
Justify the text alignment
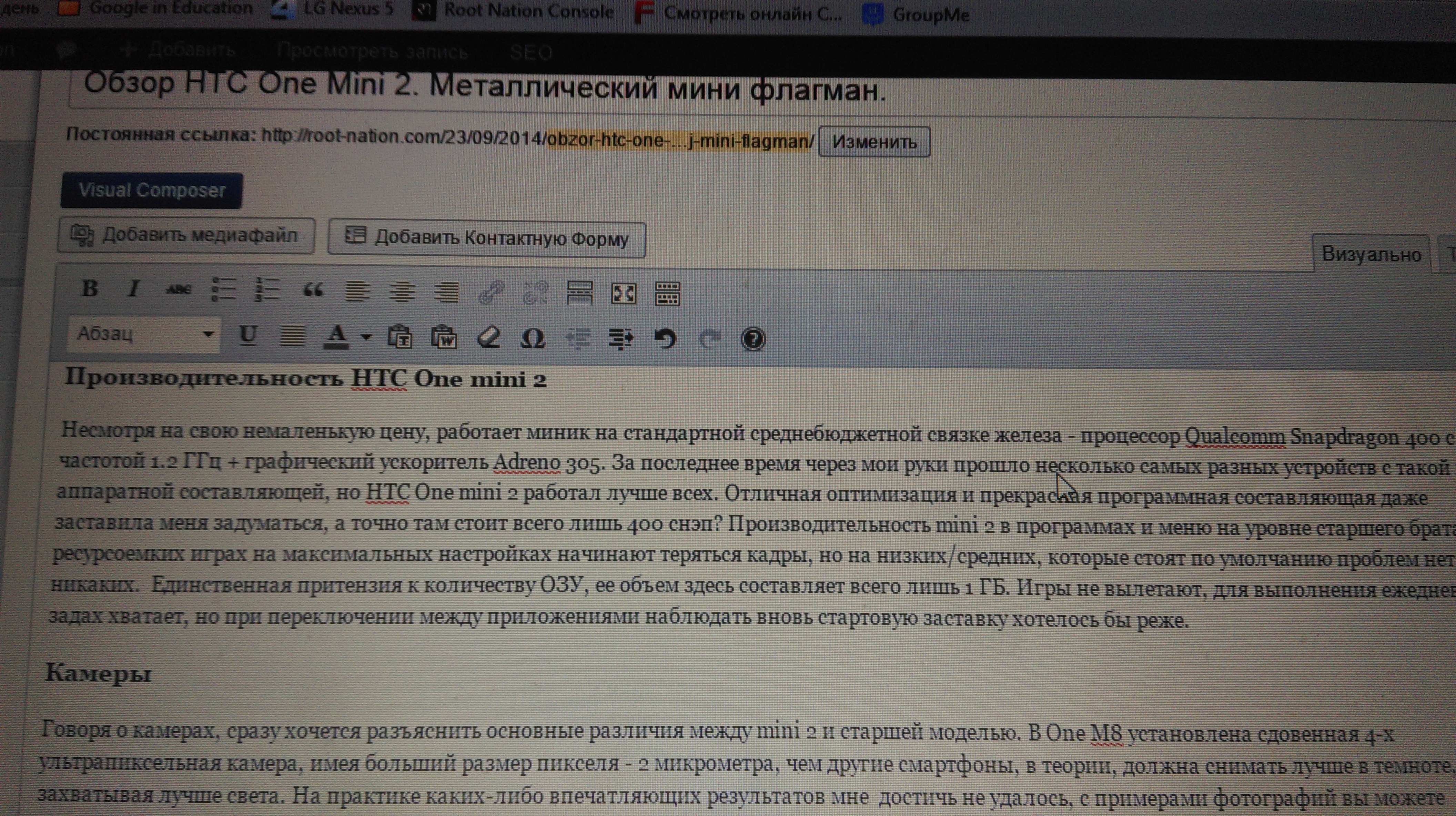point(292,336)
